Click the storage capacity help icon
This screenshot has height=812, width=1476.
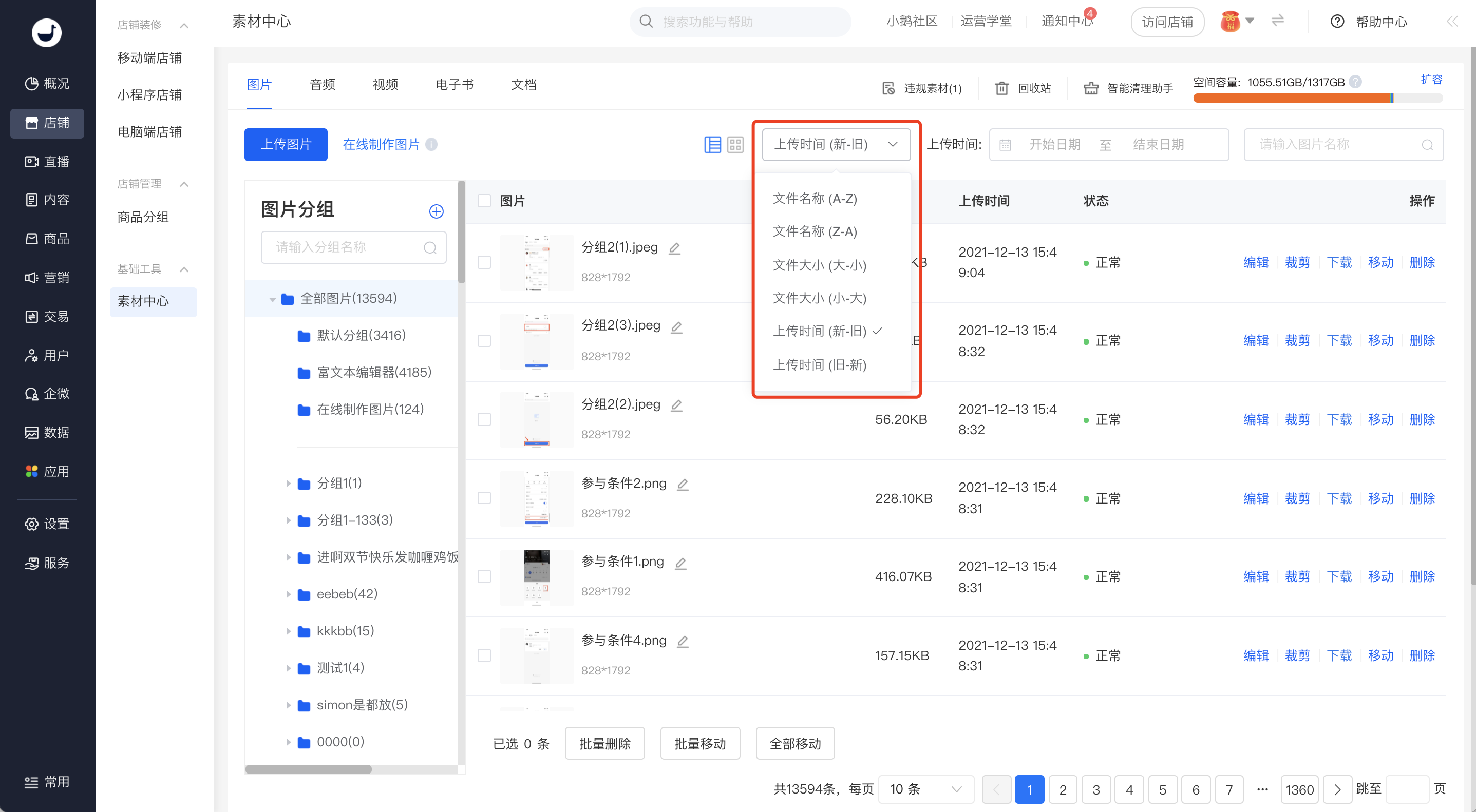(x=1355, y=82)
